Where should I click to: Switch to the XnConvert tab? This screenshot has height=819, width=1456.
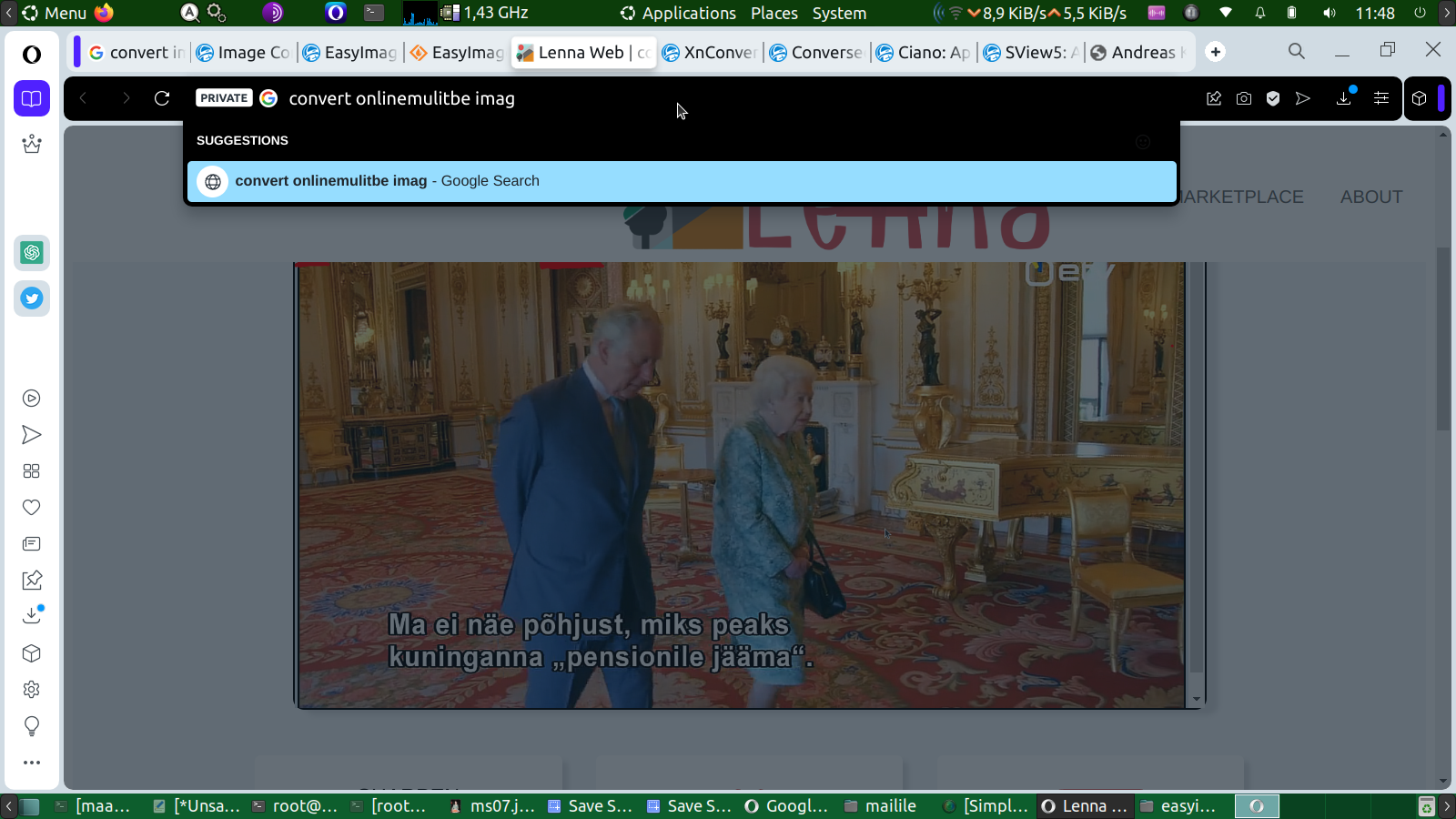[x=710, y=53]
